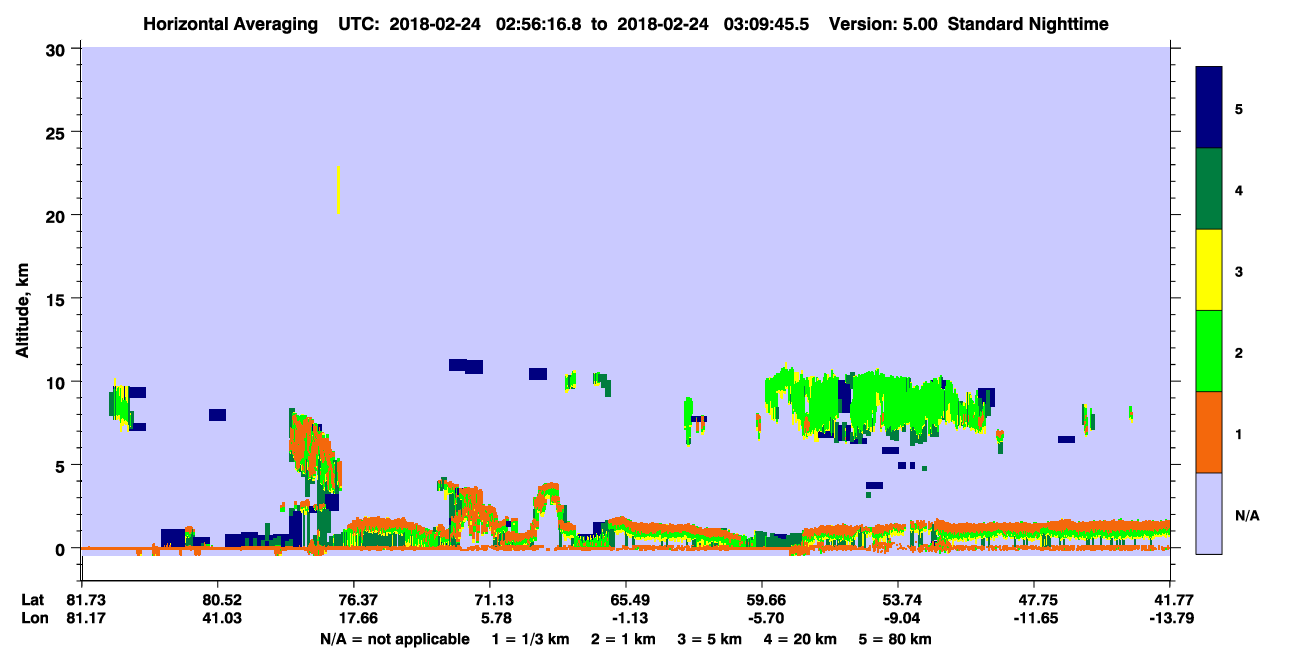The width and height of the screenshot is (1300, 667).
Task: Click the lavender N/A color bar segment
Action: point(1209,513)
